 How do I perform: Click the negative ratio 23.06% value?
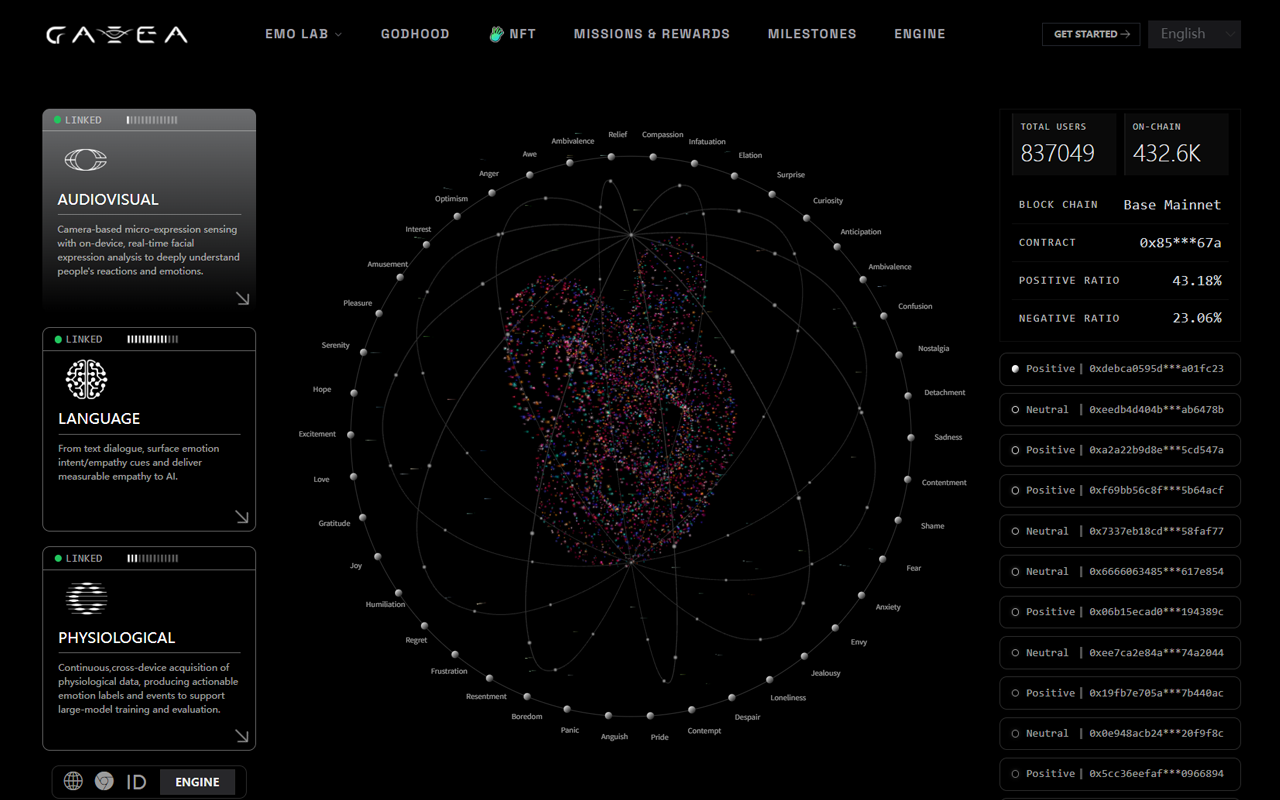(1197, 318)
